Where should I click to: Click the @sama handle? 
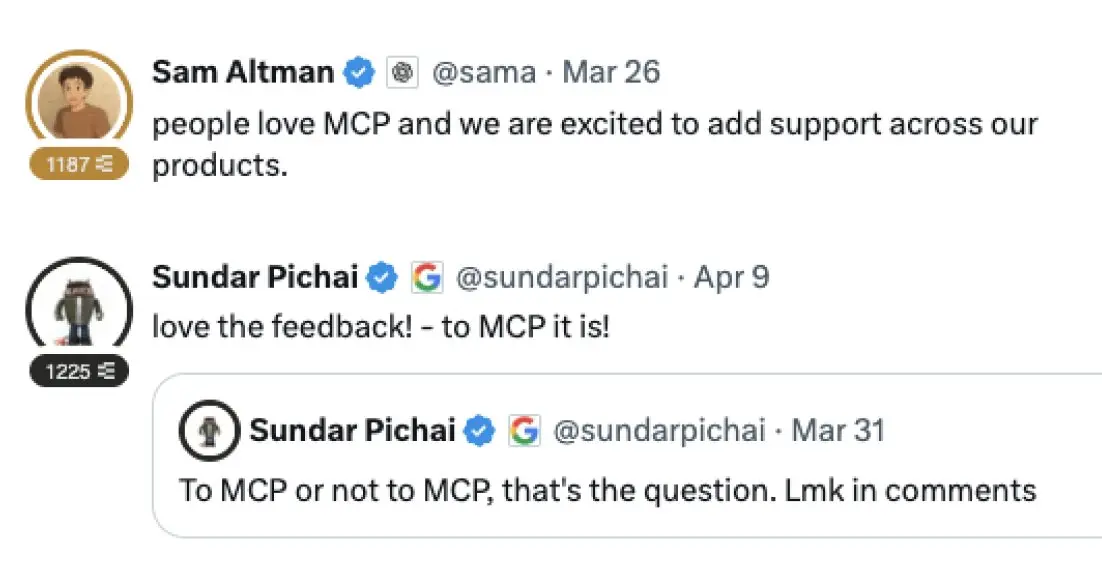click(x=483, y=73)
